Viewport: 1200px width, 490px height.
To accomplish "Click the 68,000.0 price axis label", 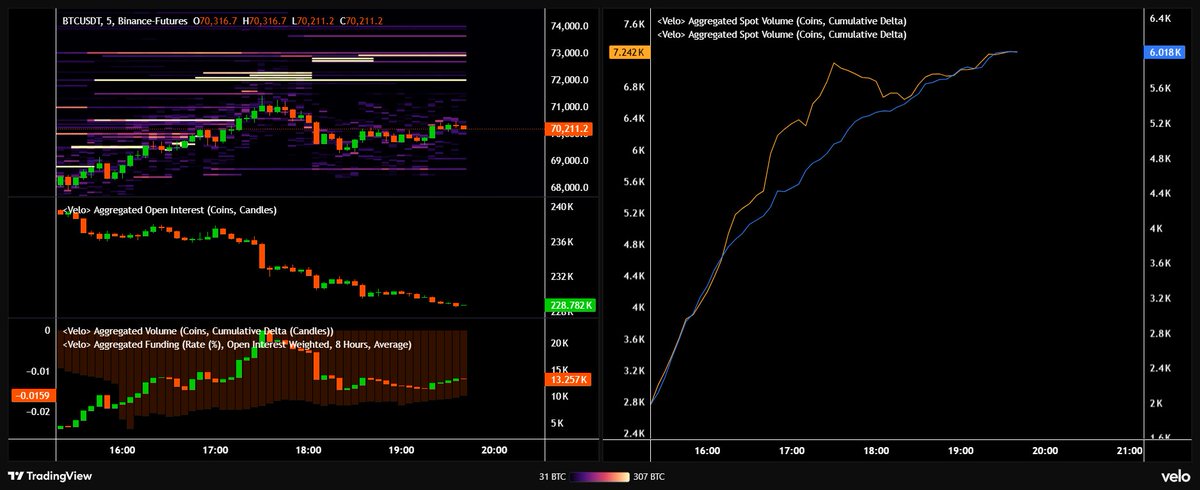I will point(570,188).
